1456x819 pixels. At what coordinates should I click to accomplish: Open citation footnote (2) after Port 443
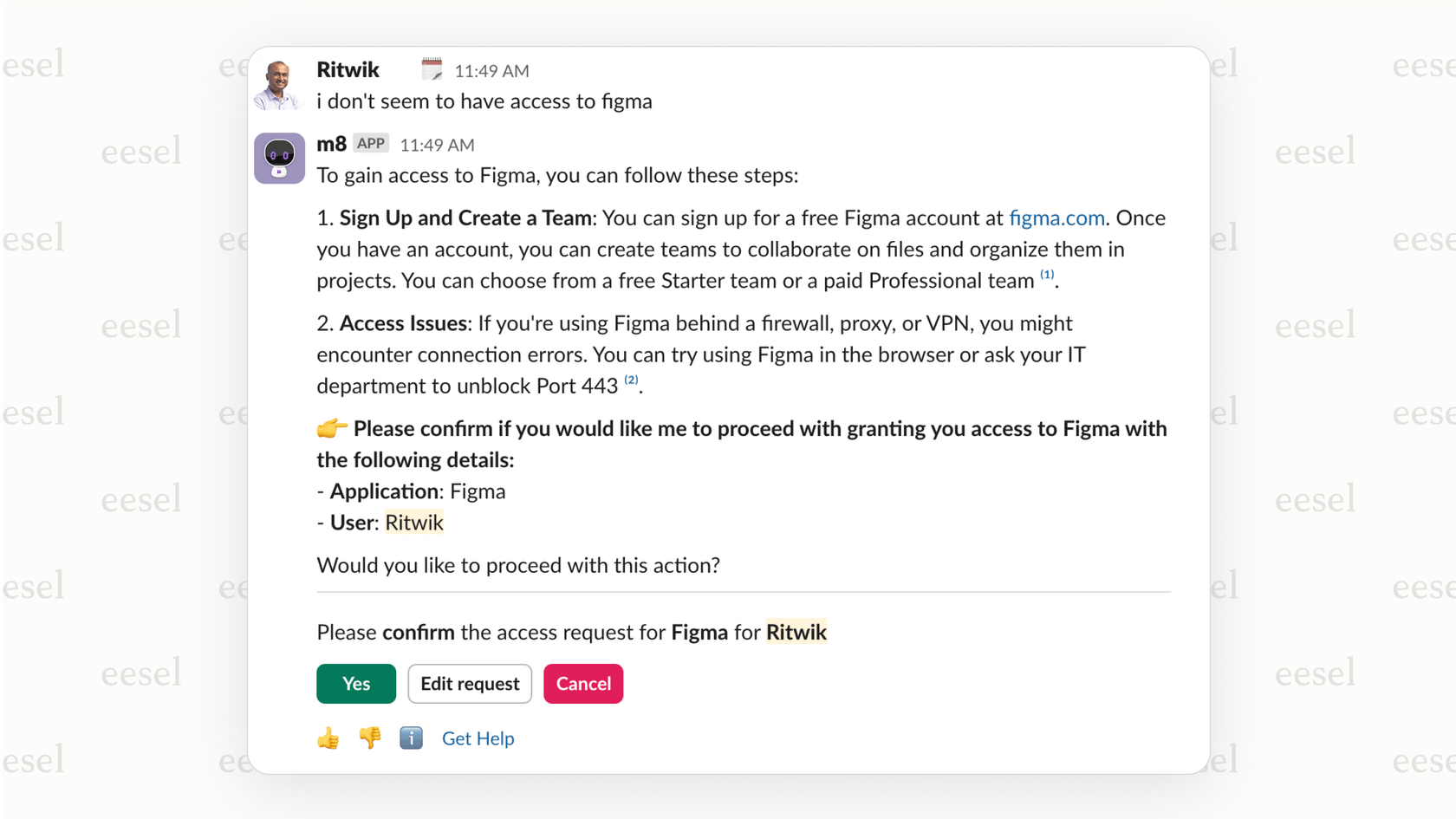630,380
